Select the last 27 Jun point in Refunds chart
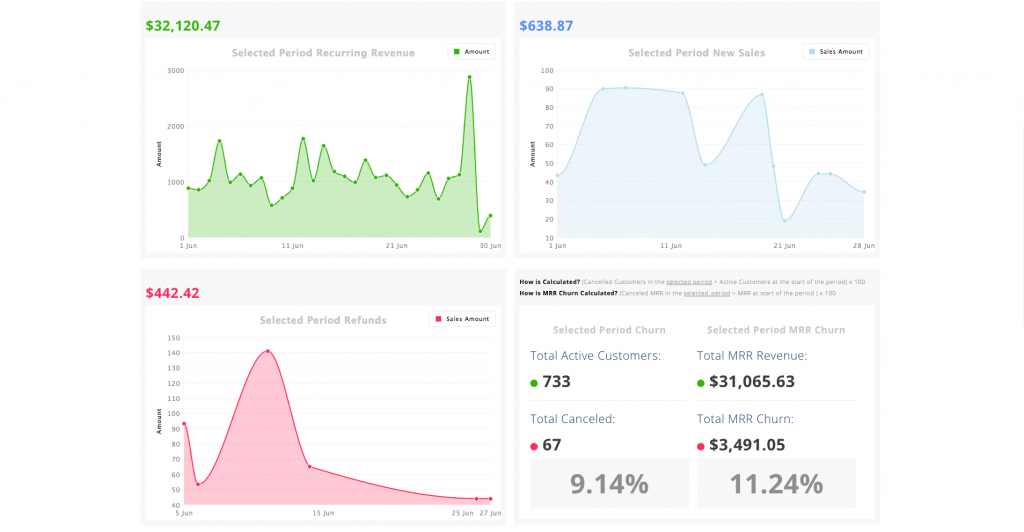Viewport: 1024px width, 532px height. (x=490, y=499)
